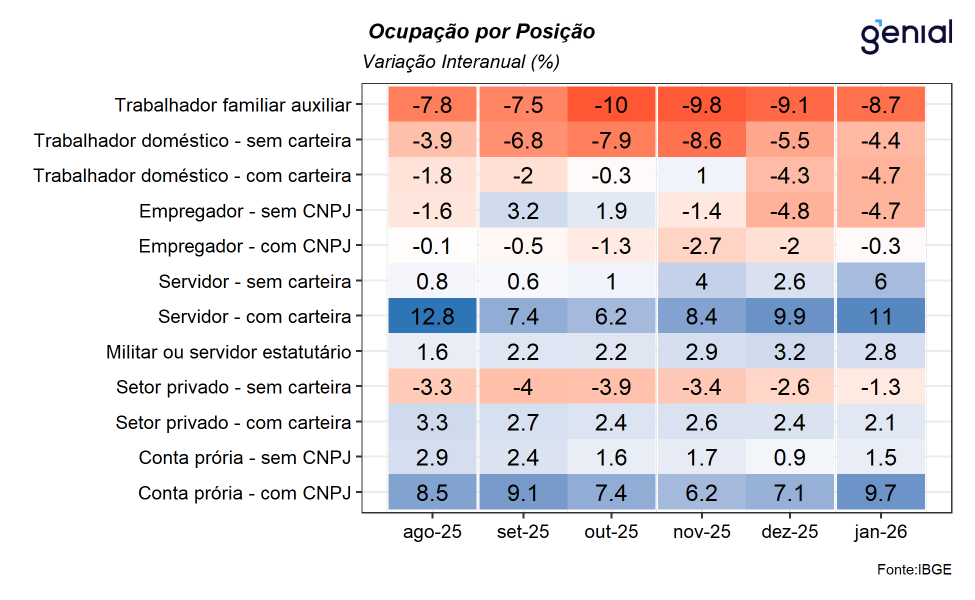Screen dimensions: 975x600
Task: Select the nov-25 column label
Action: click(x=701, y=533)
